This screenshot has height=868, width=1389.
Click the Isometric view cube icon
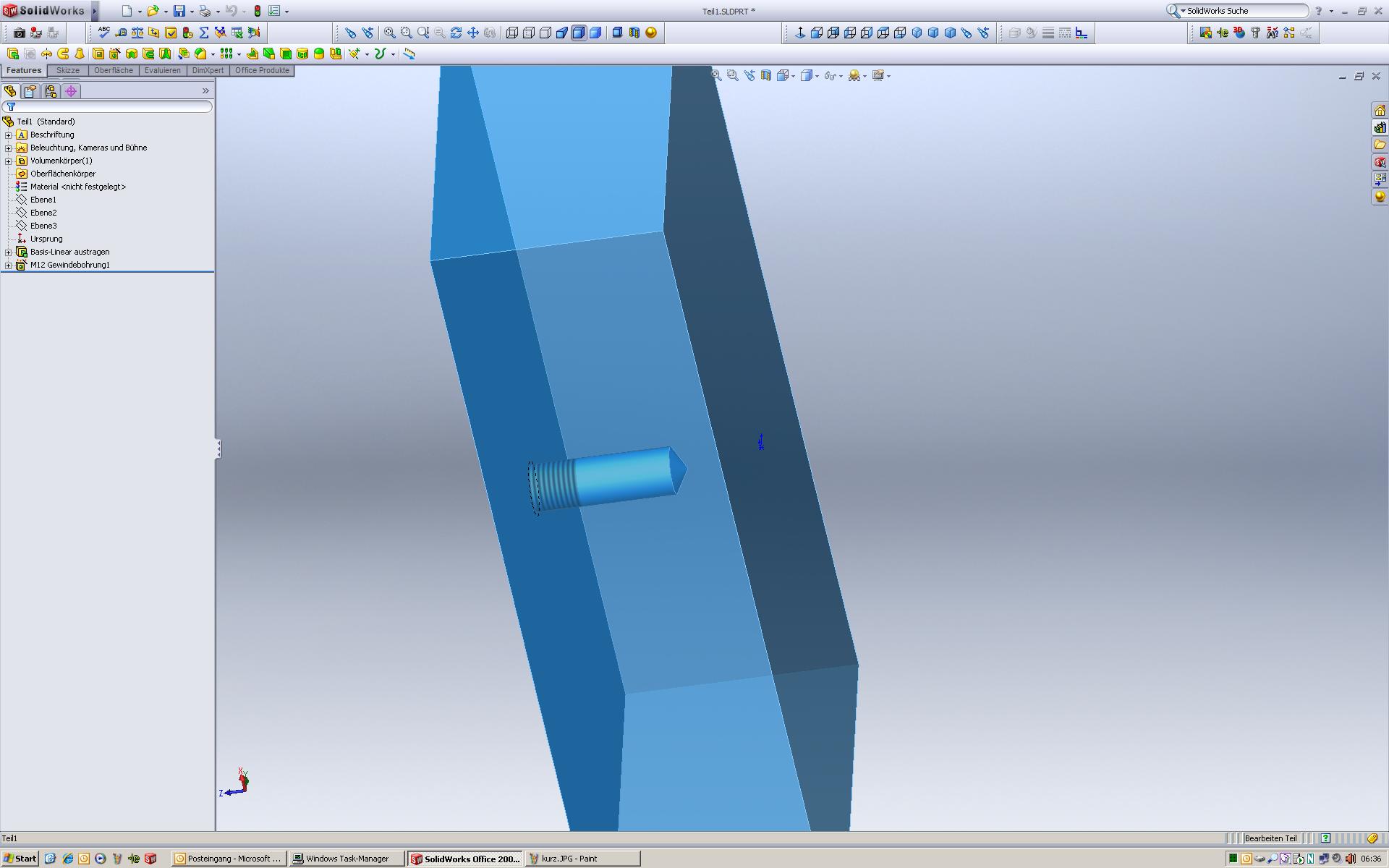coord(917,33)
